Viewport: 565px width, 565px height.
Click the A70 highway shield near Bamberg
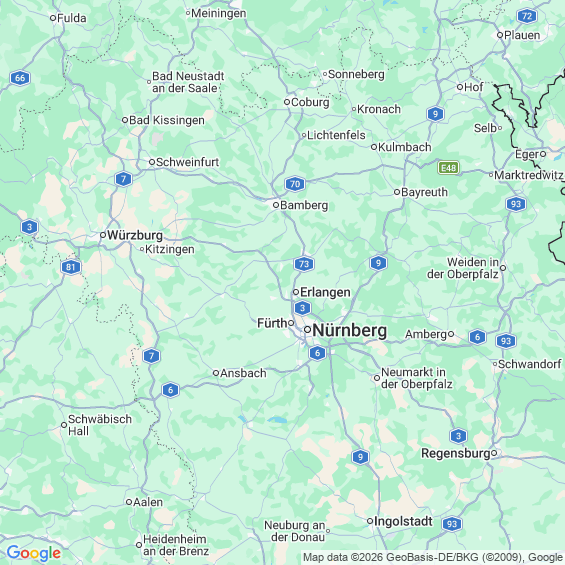coord(295,184)
